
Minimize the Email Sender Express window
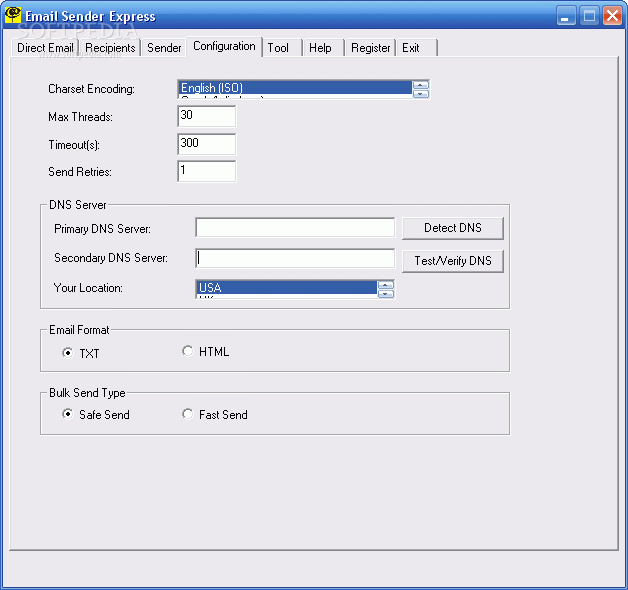566,16
